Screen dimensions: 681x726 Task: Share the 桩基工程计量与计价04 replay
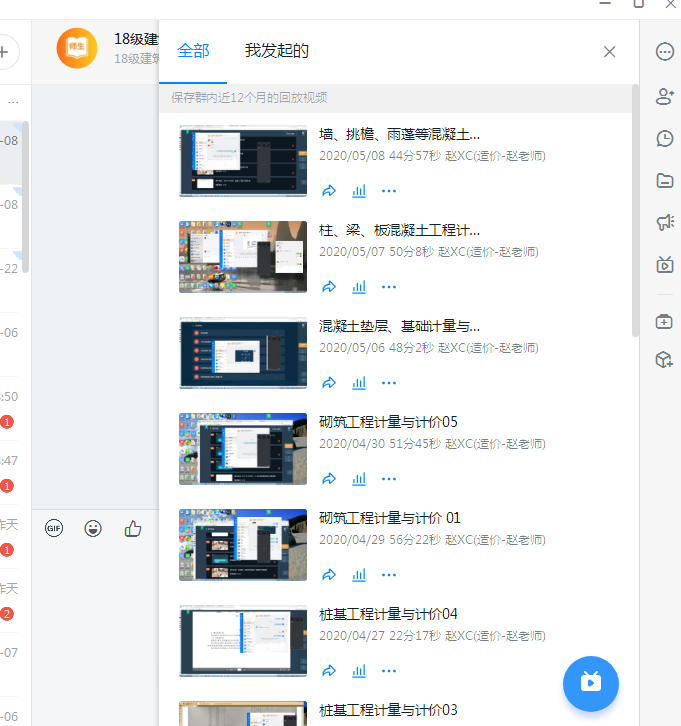(329, 671)
